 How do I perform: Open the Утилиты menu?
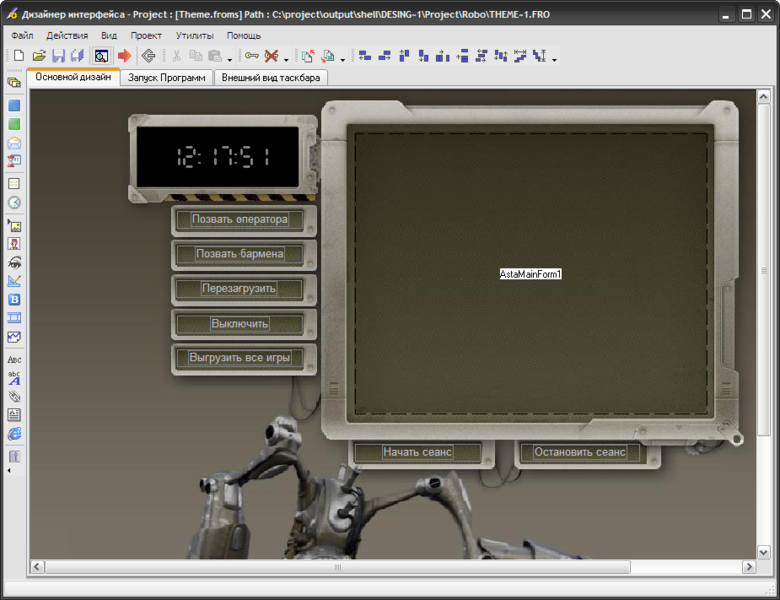tap(195, 35)
